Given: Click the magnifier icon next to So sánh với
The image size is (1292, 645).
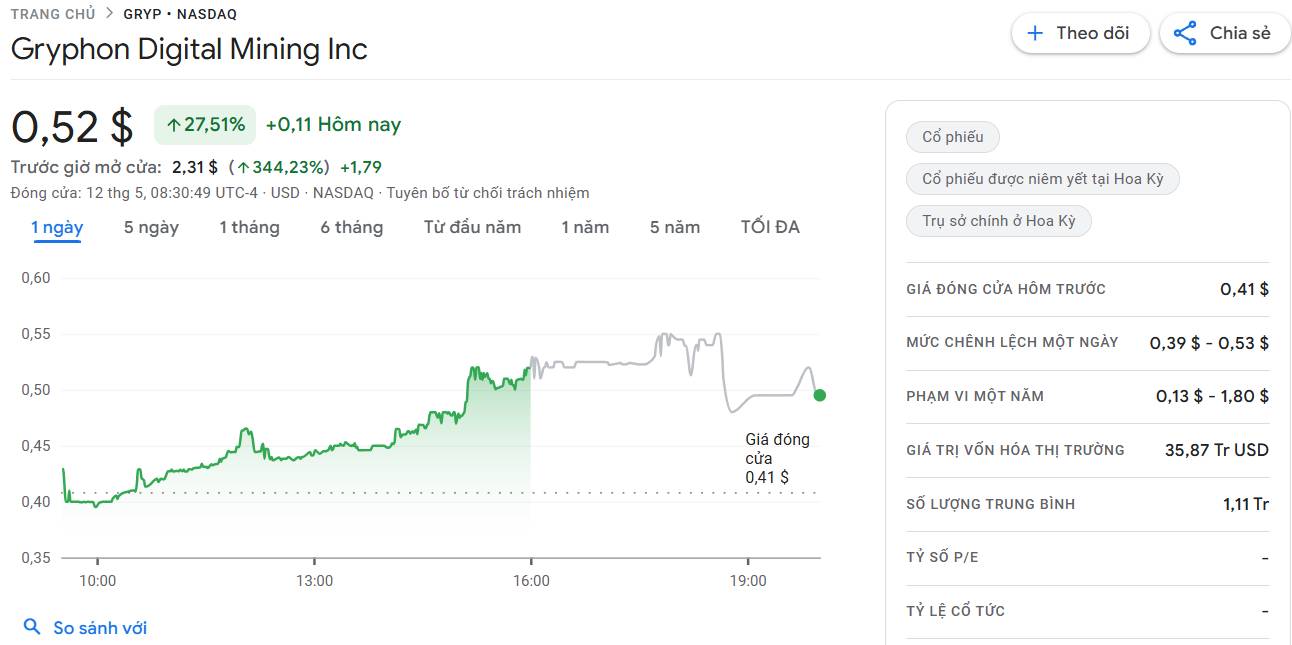Looking at the screenshot, I should tap(32, 627).
